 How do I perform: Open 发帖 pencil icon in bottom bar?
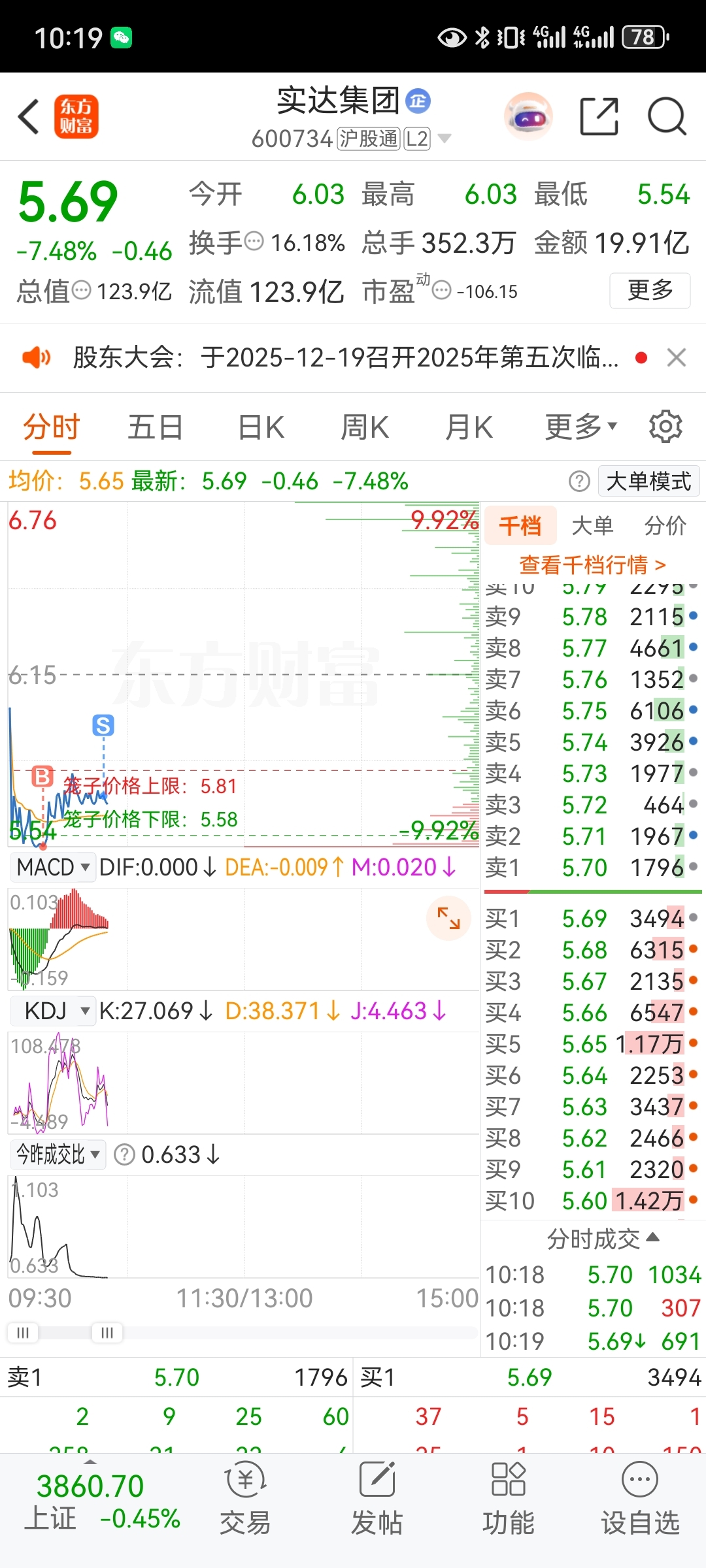point(377,1479)
